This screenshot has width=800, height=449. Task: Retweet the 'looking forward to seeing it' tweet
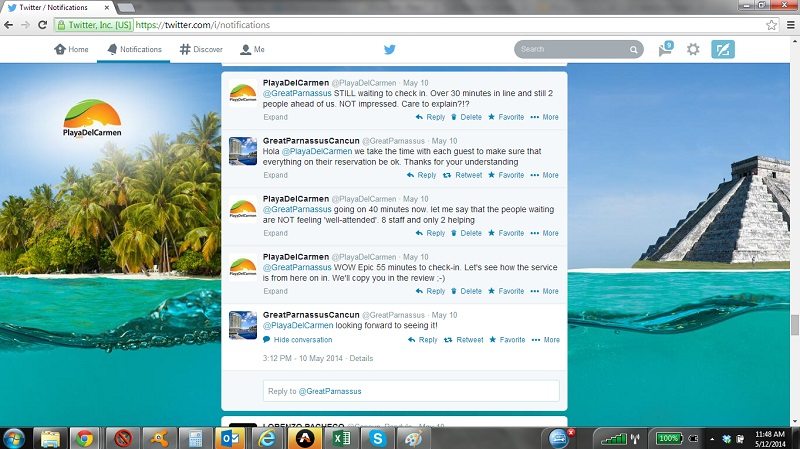(464, 340)
